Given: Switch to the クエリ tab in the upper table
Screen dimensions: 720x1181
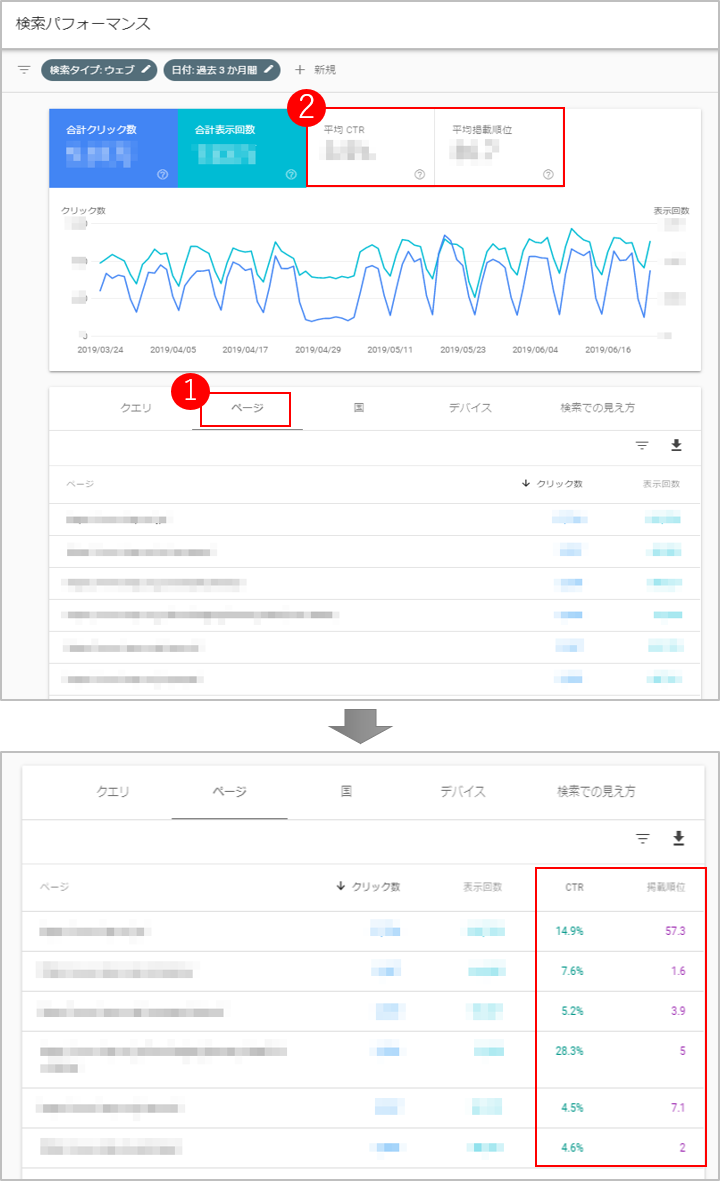Looking at the screenshot, I should click(136, 409).
